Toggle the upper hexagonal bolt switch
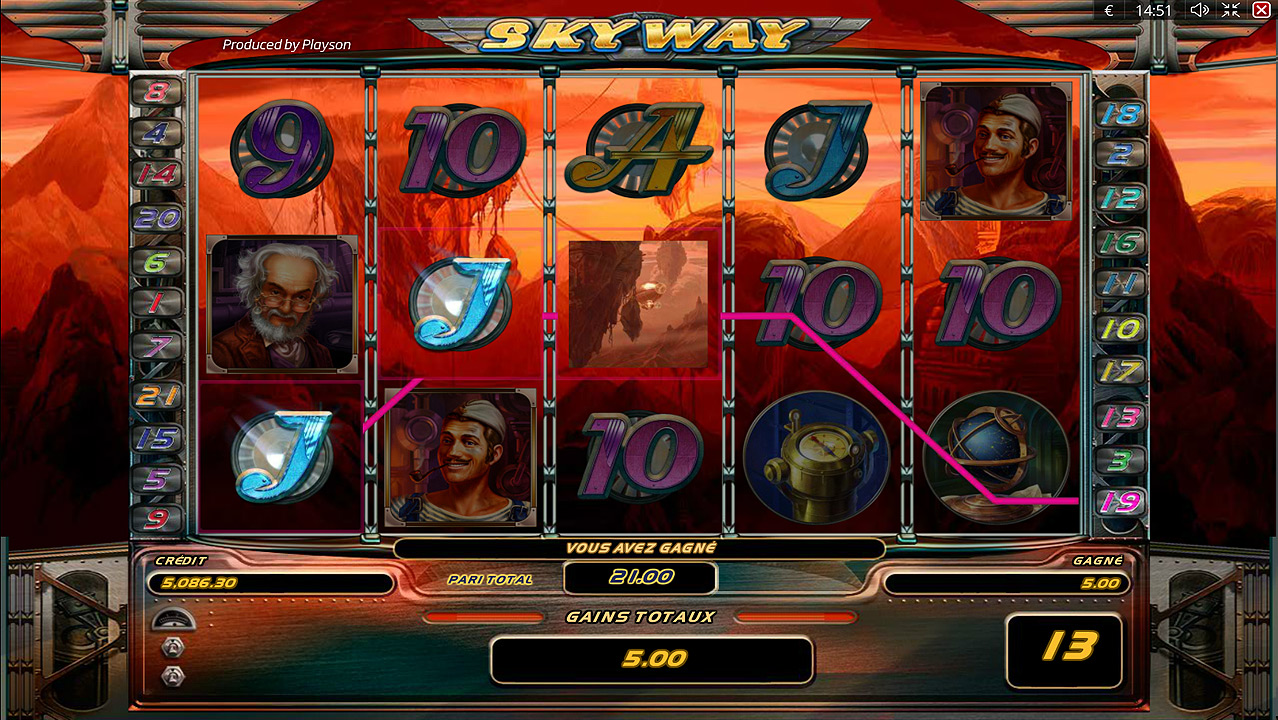Image resolution: width=1278 pixels, height=720 pixels. (173, 646)
